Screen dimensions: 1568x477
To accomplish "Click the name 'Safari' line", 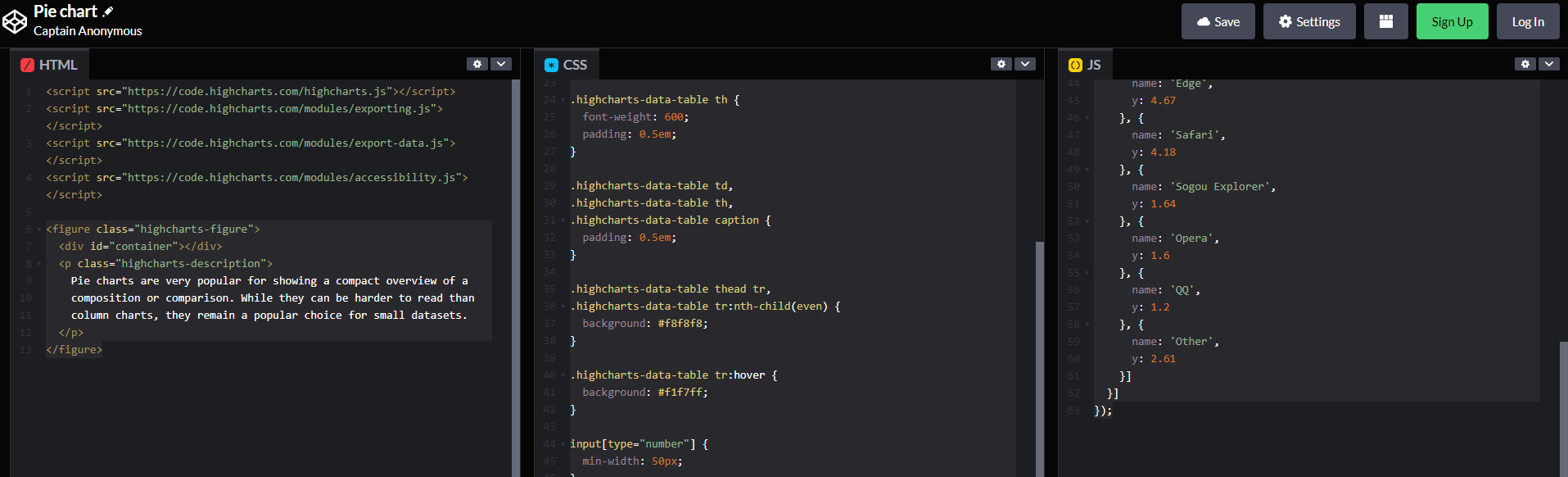I will pos(1178,135).
